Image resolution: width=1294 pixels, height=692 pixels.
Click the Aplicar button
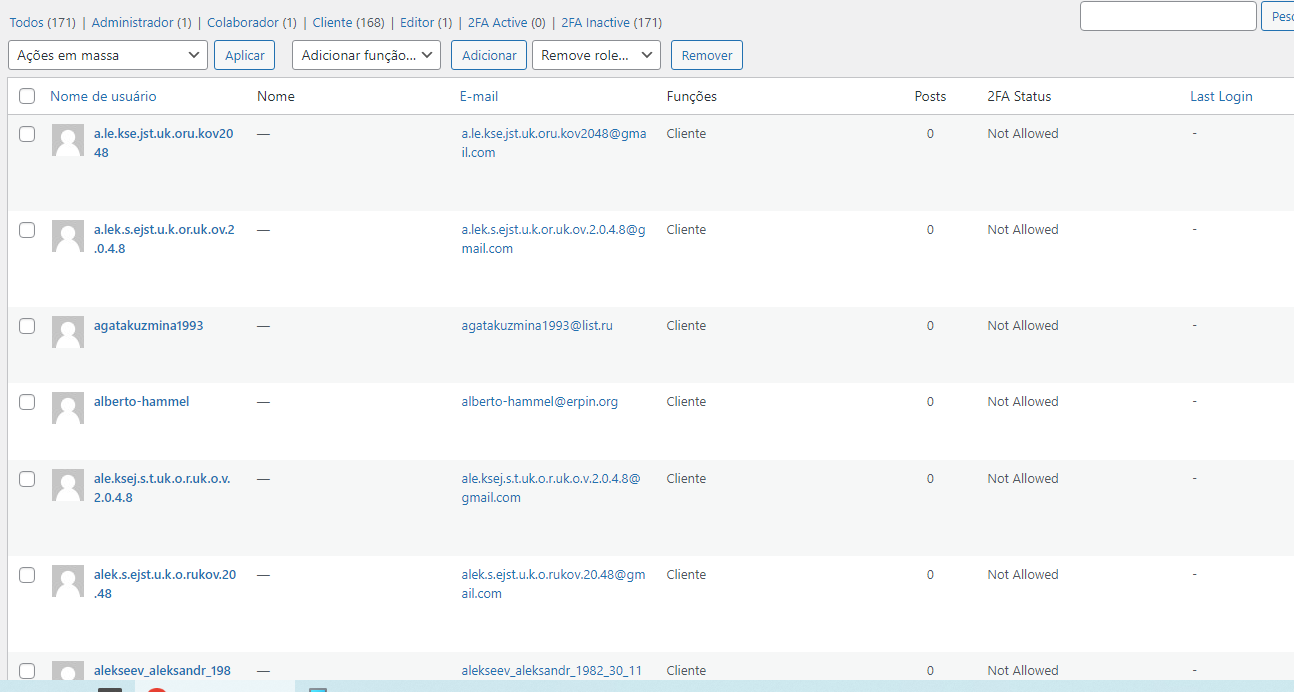click(x=244, y=55)
